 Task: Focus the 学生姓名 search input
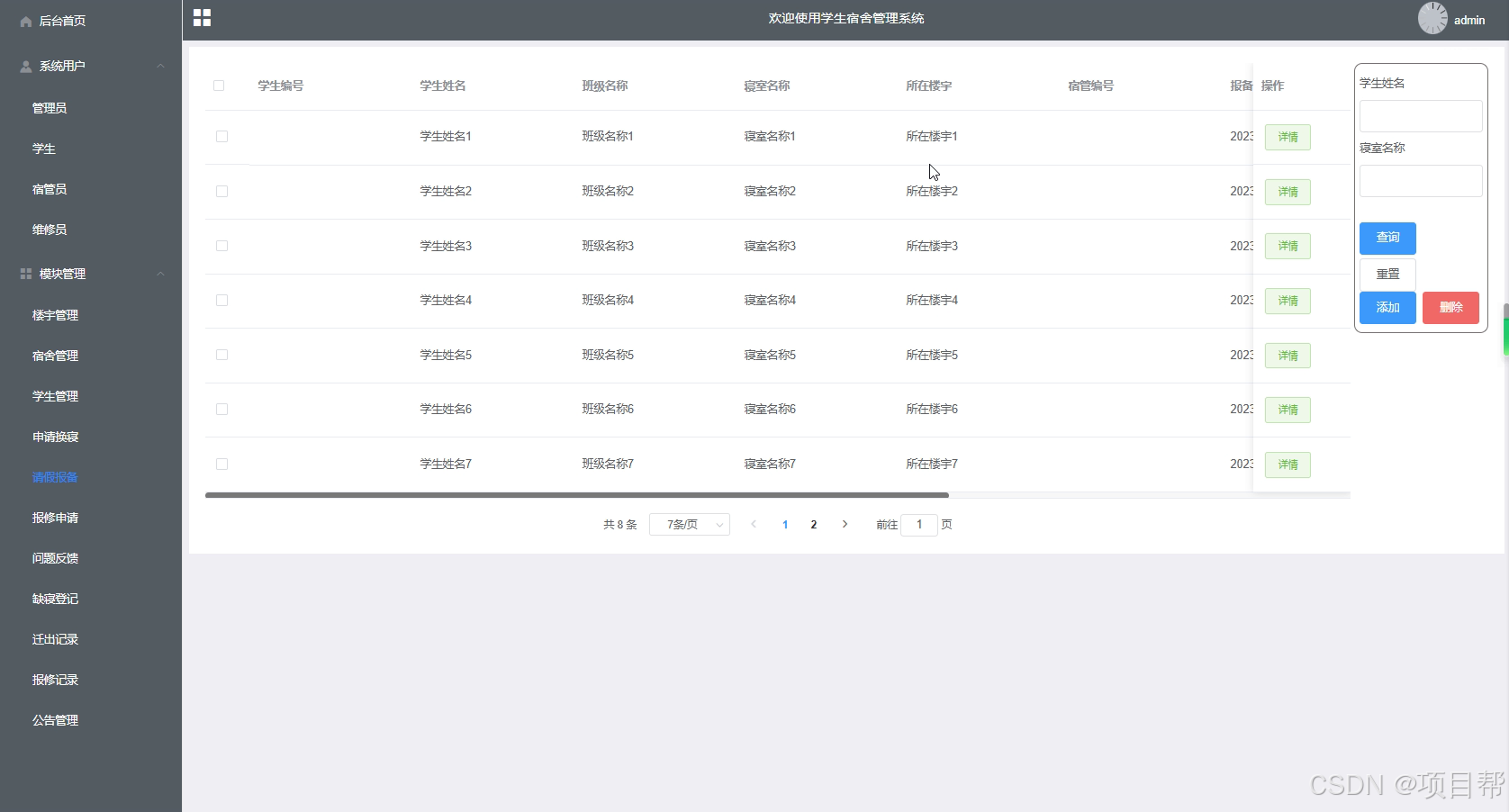[x=1421, y=116]
